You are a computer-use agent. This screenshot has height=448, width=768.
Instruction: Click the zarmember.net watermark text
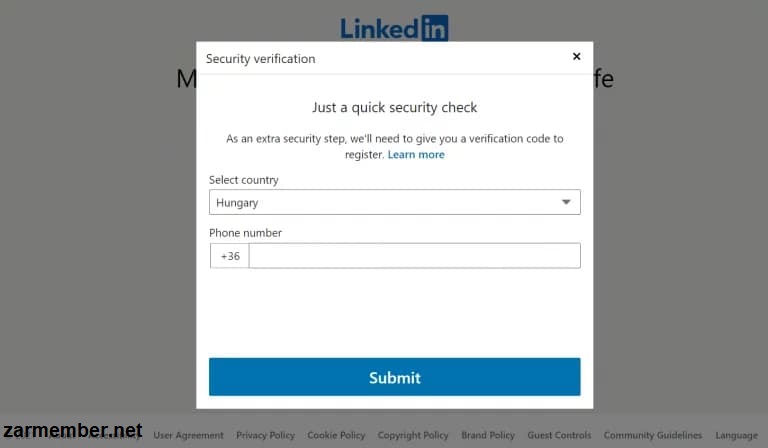coord(72,430)
